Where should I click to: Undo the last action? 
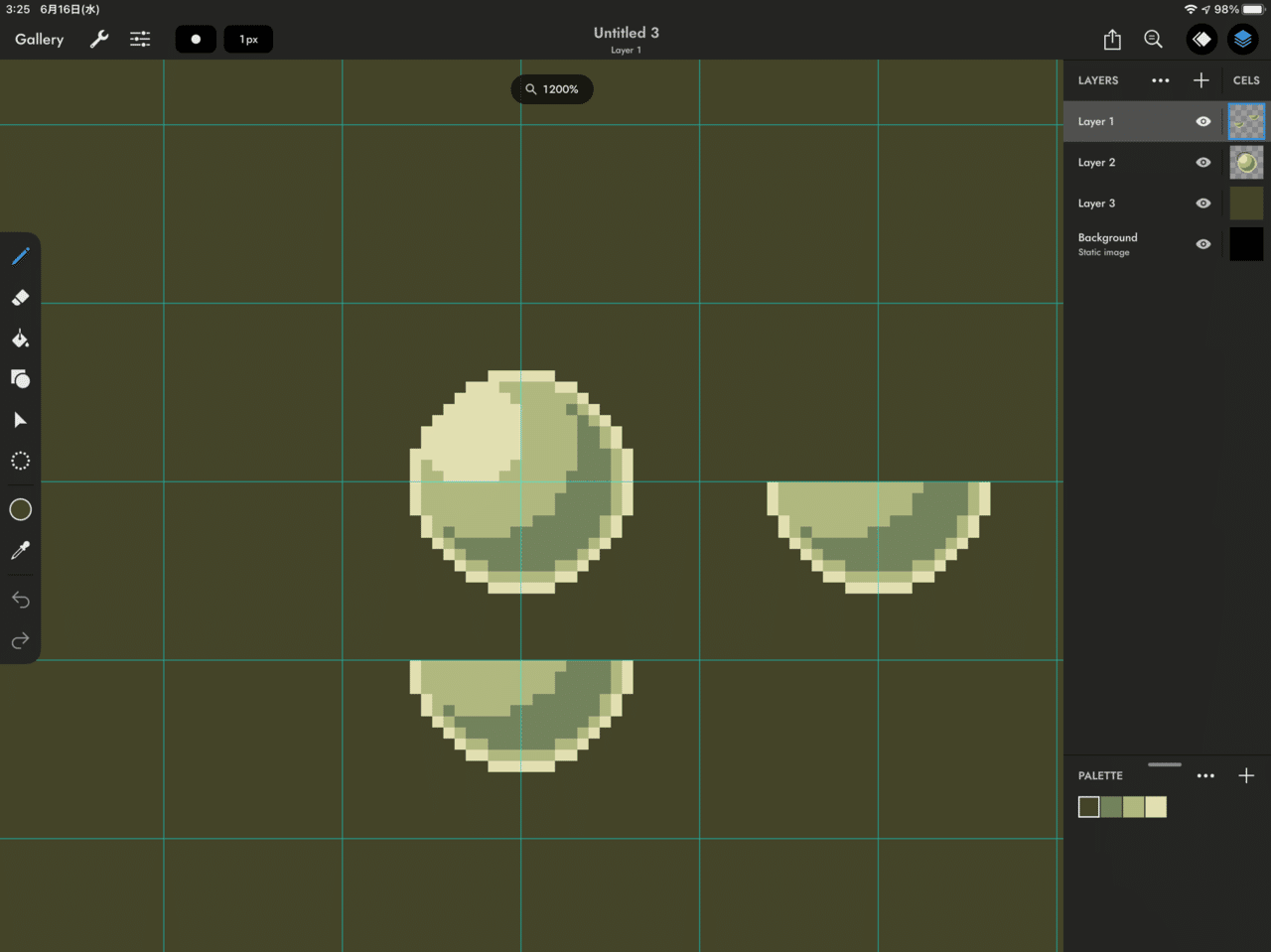point(20,600)
